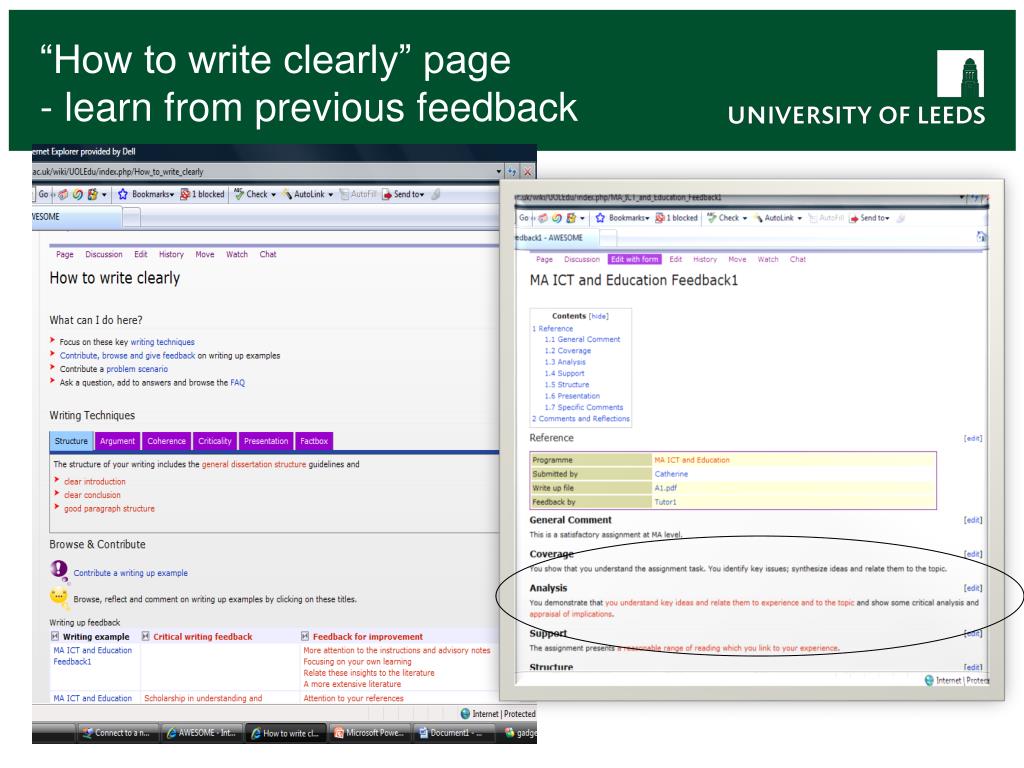The height and width of the screenshot is (768, 1024).
Task: Open 'MA ICT and Education Feedback1' table link
Action: (x=92, y=656)
